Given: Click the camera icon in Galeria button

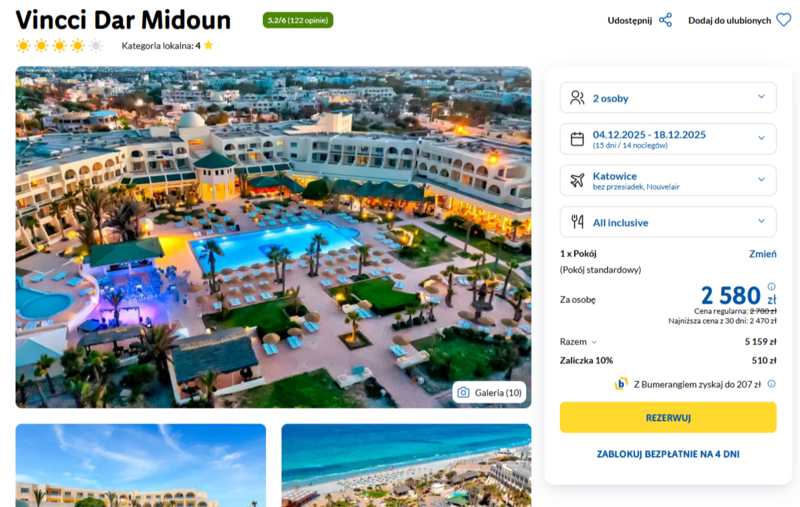Looking at the screenshot, I should [463, 392].
